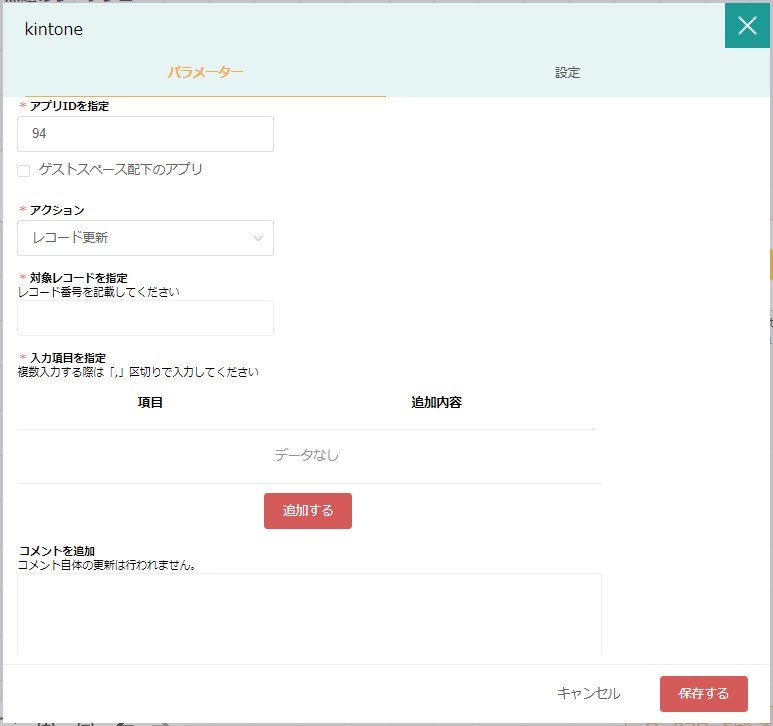Click the 入力項目を指定 label
The height and width of the screenshot is (726, 773).
coord(68,358)
